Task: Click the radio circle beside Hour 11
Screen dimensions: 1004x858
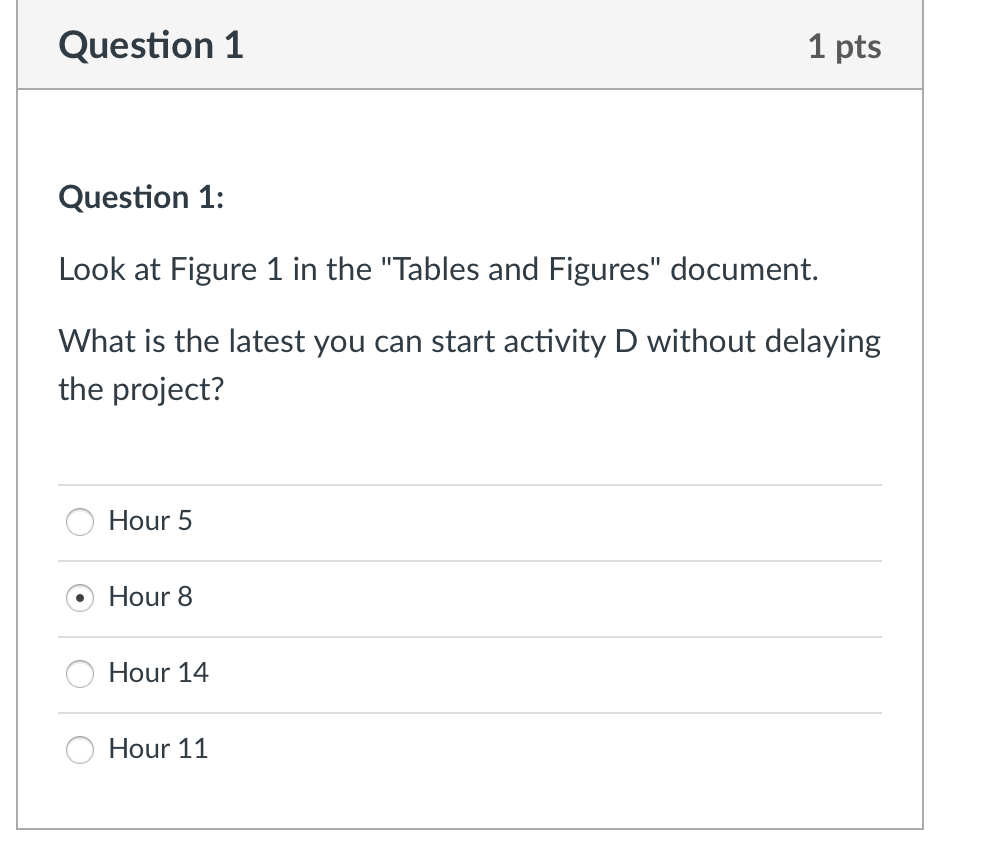Action: 80,750
